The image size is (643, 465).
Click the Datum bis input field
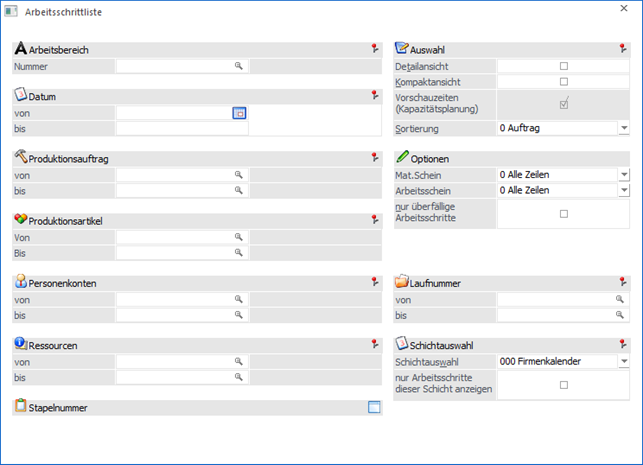181,128
